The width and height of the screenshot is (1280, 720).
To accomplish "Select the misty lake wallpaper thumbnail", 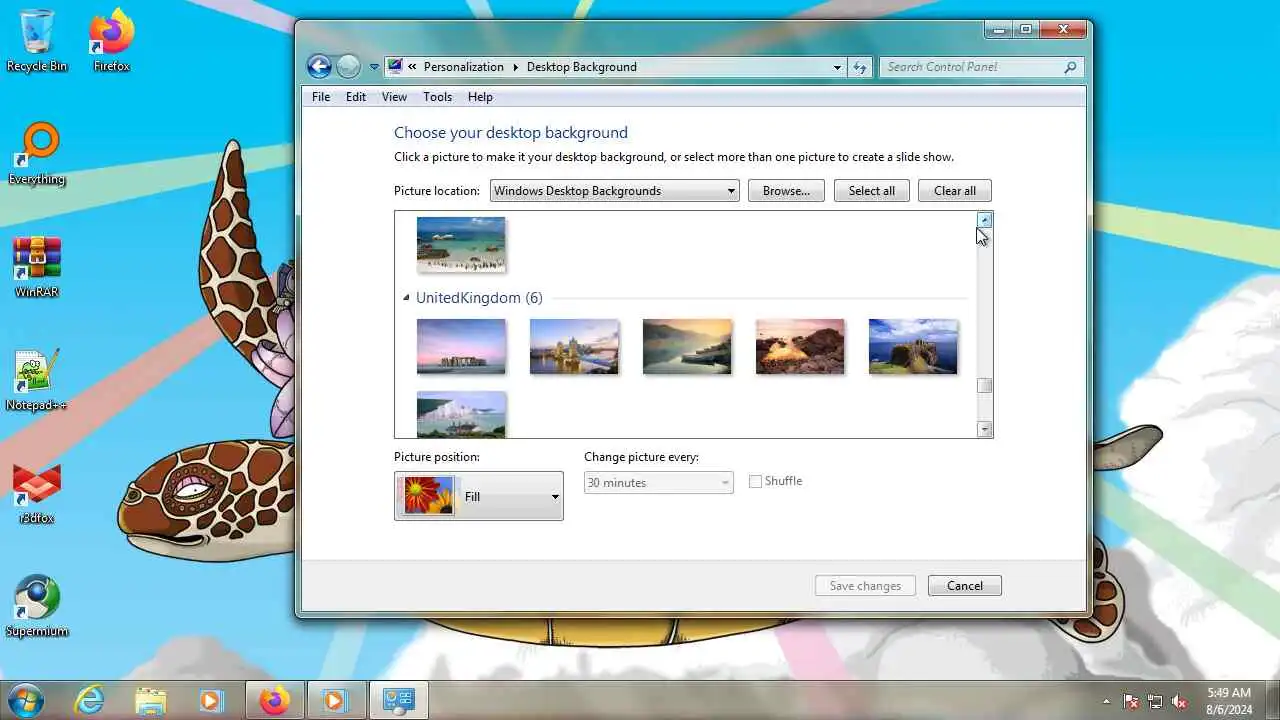I will click(687, 346).
